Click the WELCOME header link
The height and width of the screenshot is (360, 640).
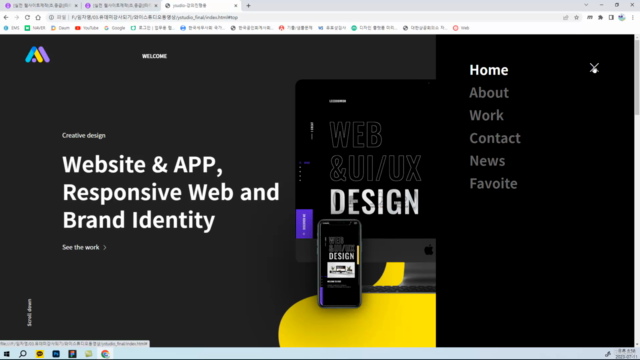point(154,56)
